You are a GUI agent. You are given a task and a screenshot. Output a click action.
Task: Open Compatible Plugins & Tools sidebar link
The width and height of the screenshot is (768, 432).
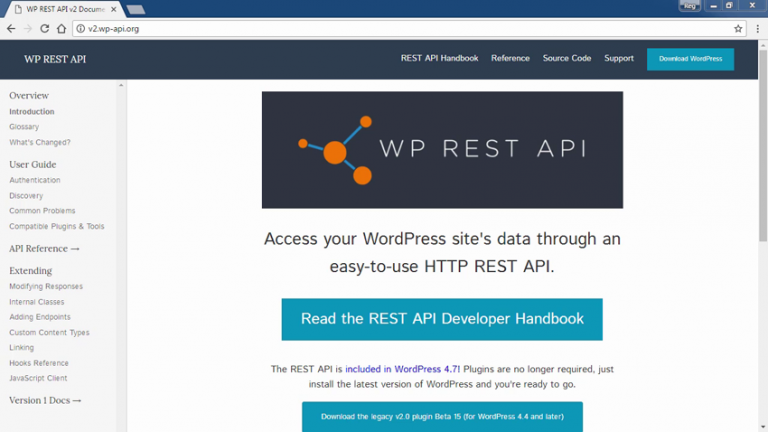57,227
